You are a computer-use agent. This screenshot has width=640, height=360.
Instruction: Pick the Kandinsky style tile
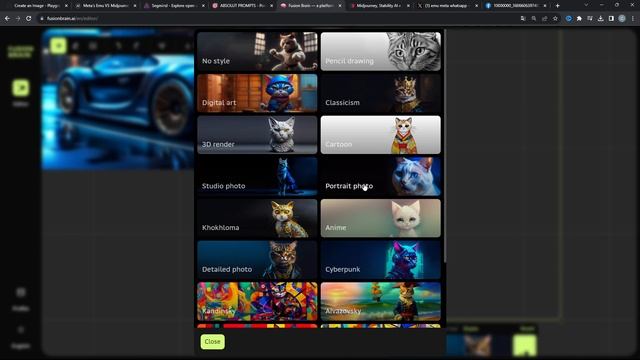[x=257, y=301]
